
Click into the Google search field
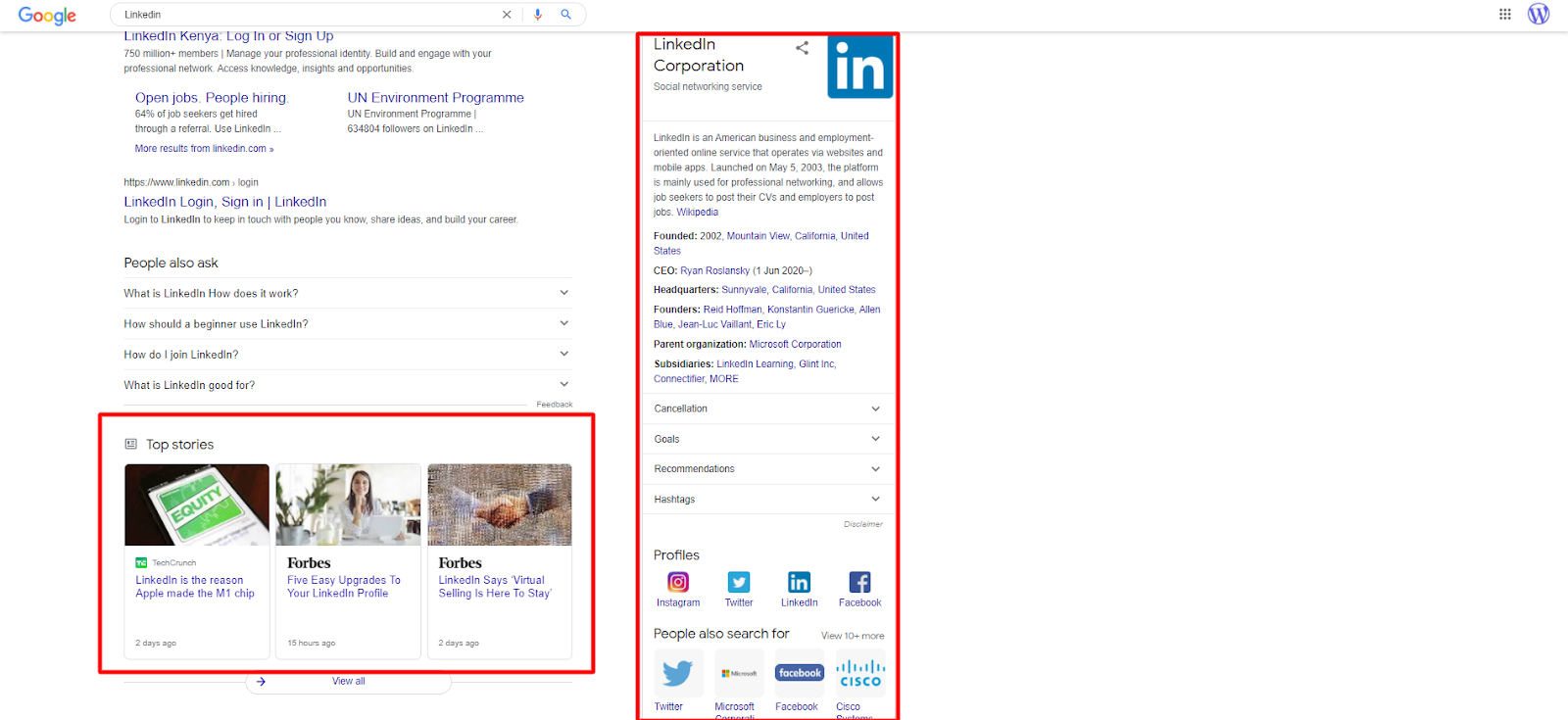point(309,15)
